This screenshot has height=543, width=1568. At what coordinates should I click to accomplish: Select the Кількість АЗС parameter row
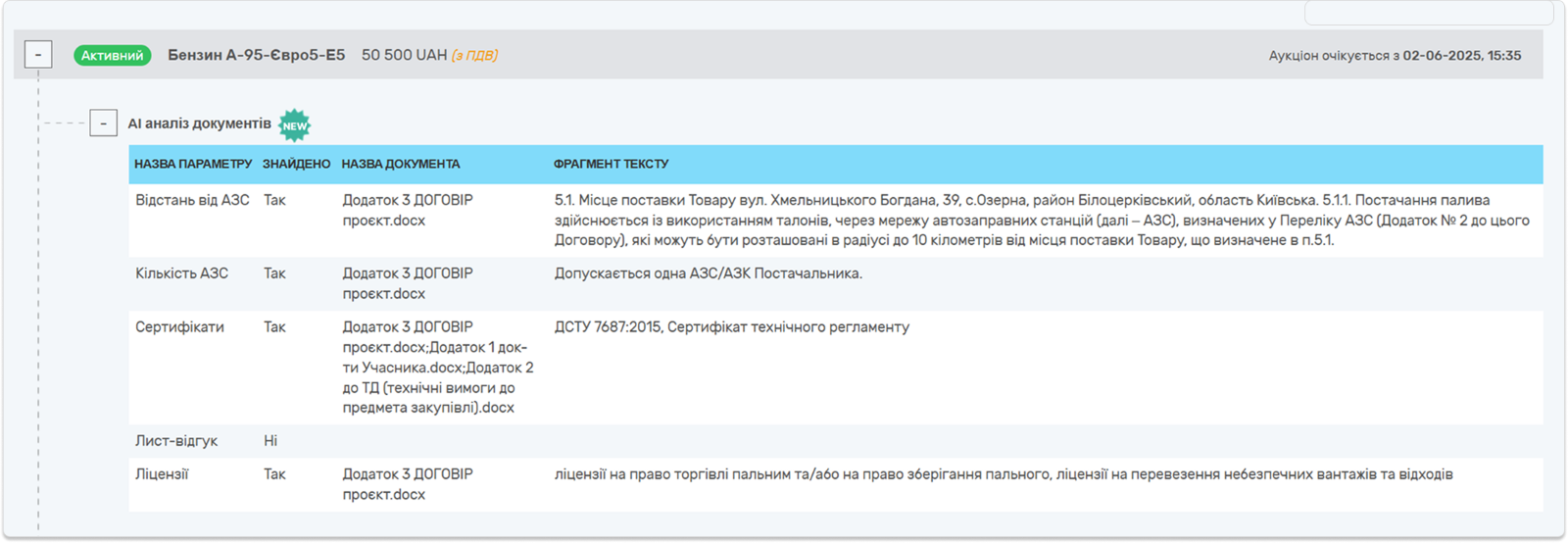[x=181, y=273]
